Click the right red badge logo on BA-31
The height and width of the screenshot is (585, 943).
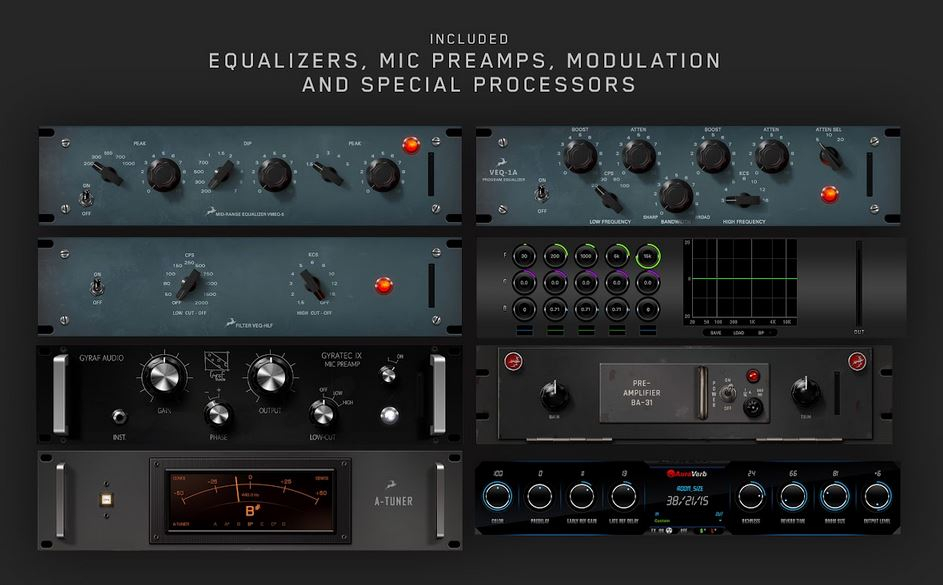click(857, 361)
